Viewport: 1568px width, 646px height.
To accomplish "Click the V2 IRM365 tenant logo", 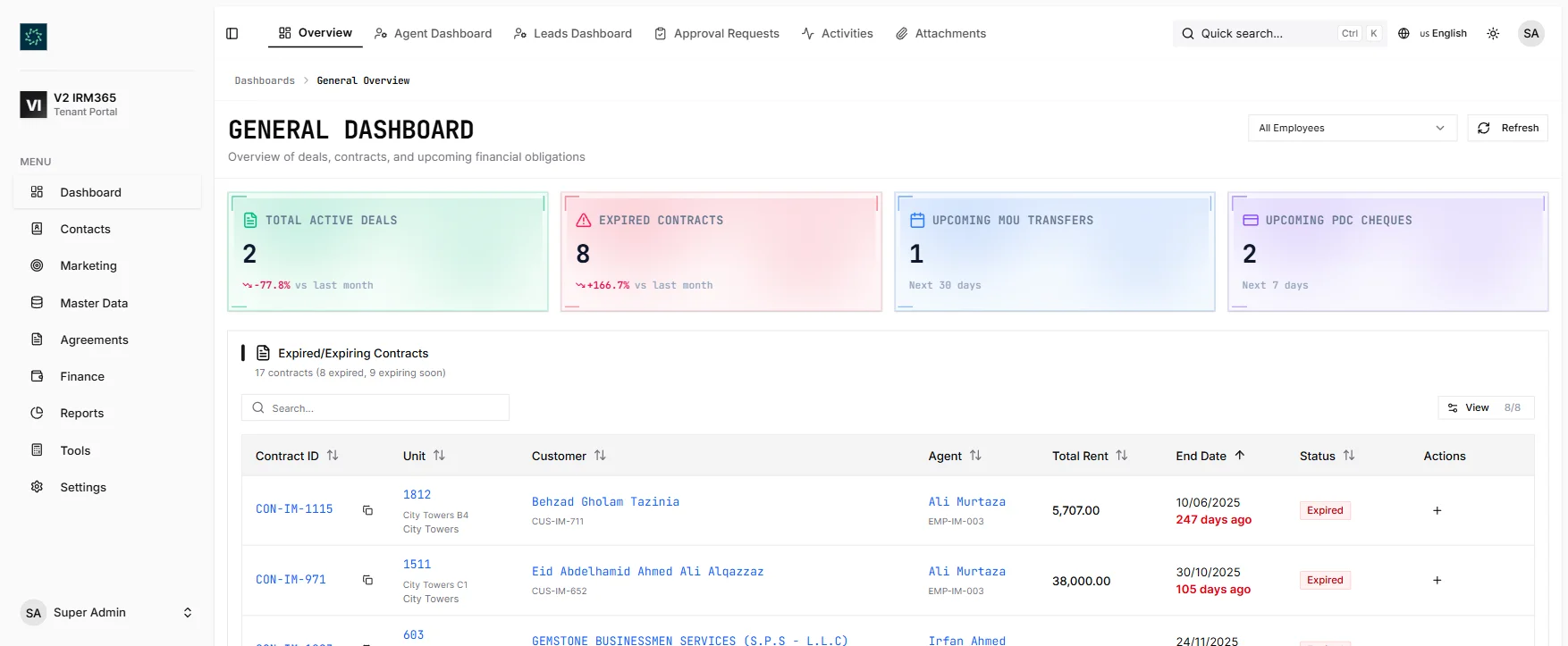I will click(x=33, y=105).
